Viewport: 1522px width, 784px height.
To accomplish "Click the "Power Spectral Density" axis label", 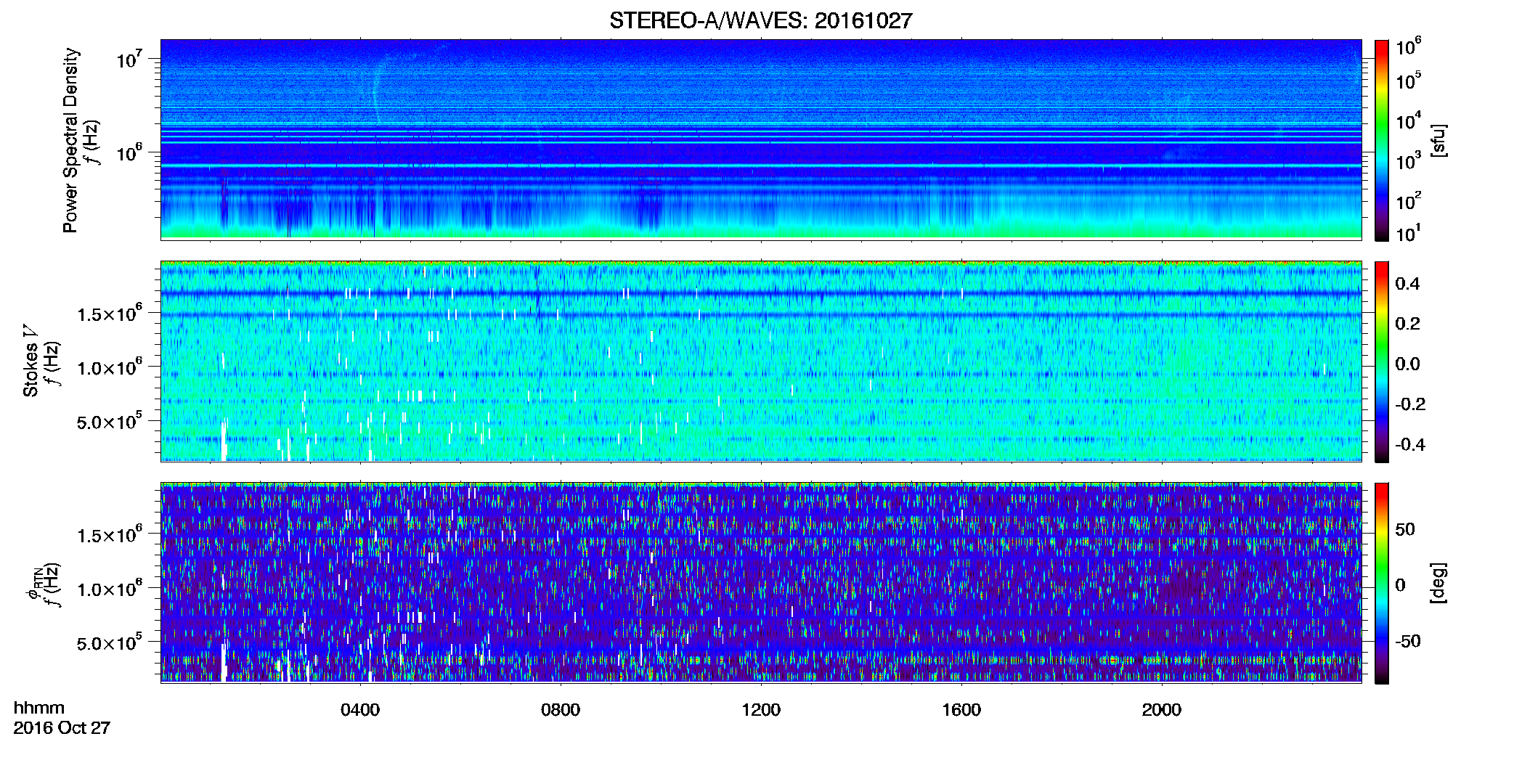I will [70, 140].
